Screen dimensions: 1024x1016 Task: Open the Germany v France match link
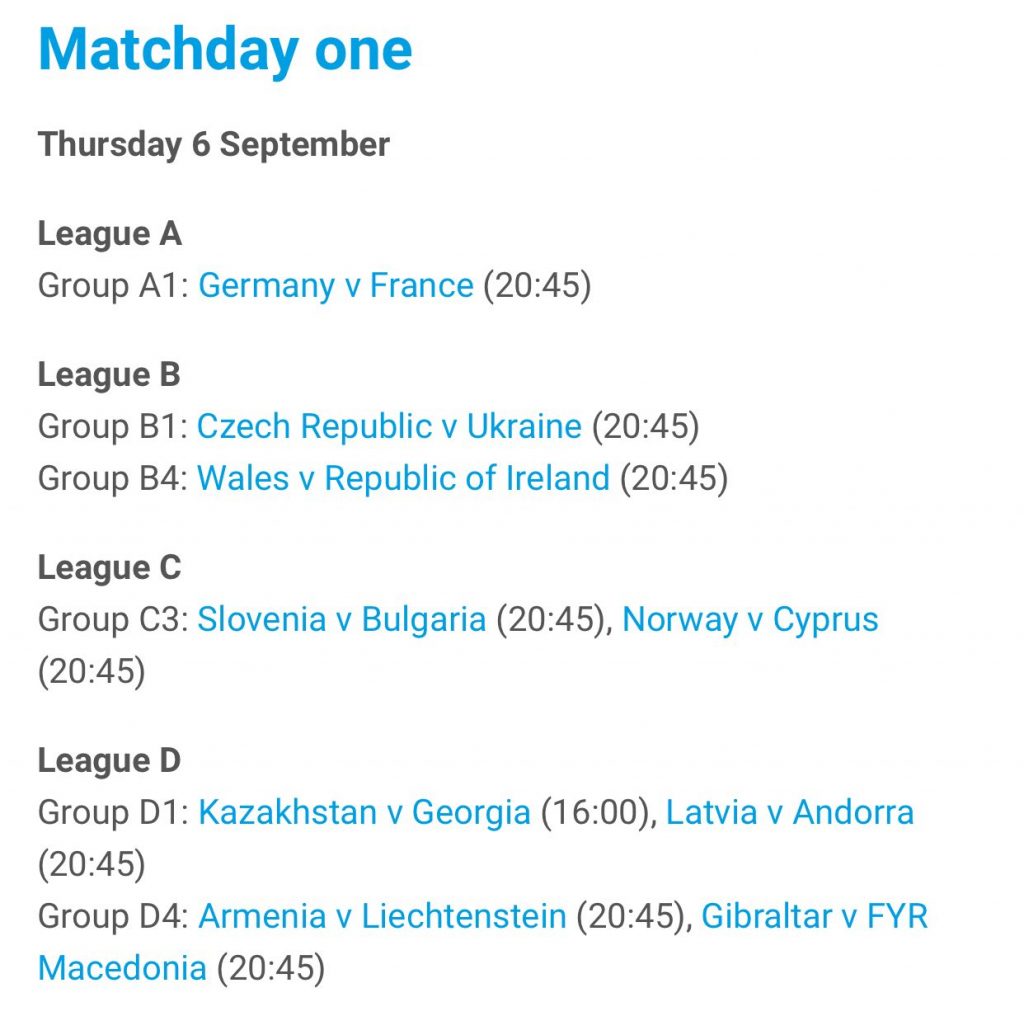(x=336, y=286)
